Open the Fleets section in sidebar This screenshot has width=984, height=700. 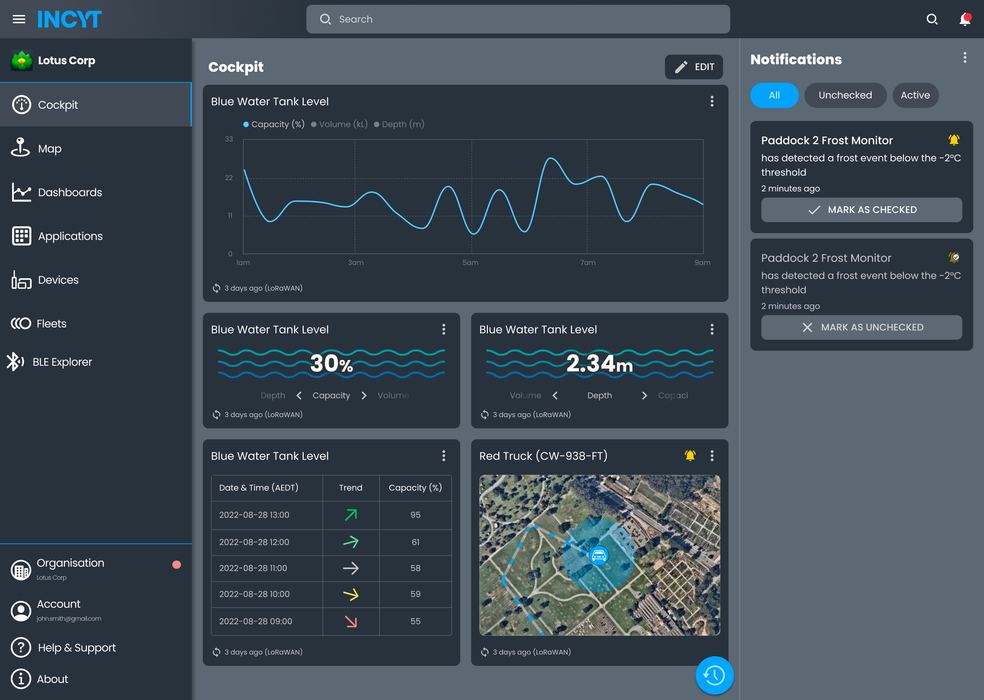[52, 324]
